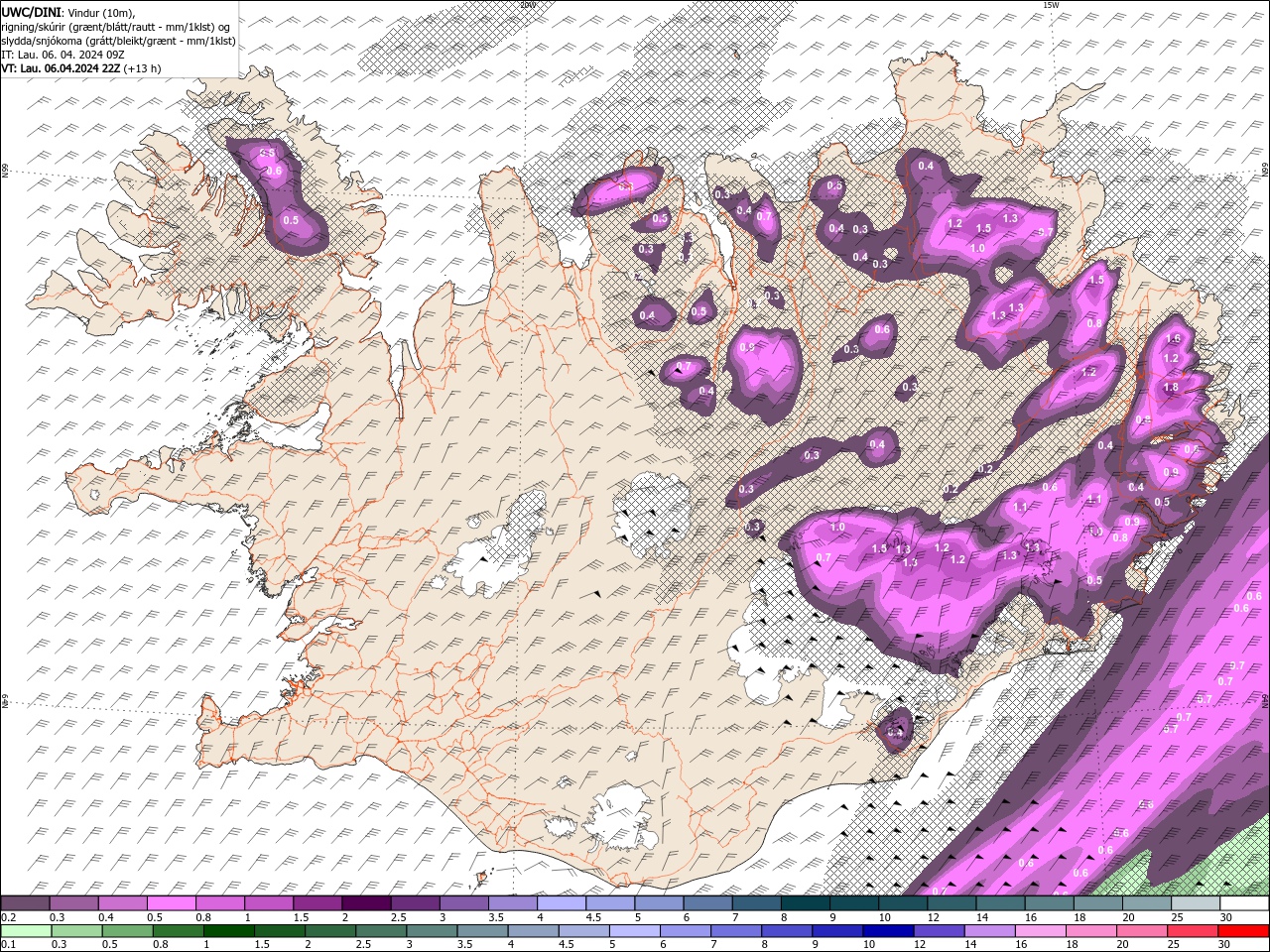The height and width of the screenshot is (952, 1270).
Task: Select the white snow legend swatch after 30
Action: 1244,903
